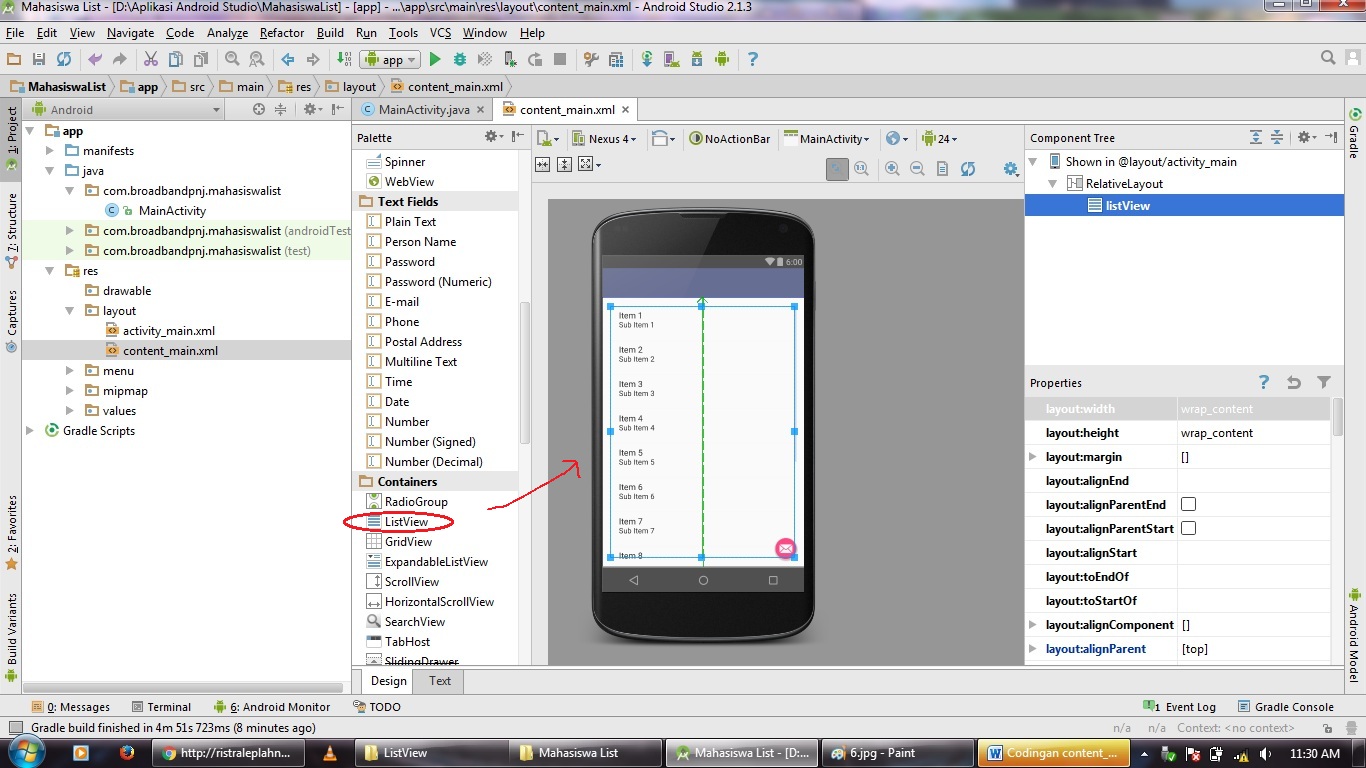The width and height of the screenshot is (1366, 768).
Task: Click the Find magnifier icon in main toolbar
Action: click(x=232, y=59)
